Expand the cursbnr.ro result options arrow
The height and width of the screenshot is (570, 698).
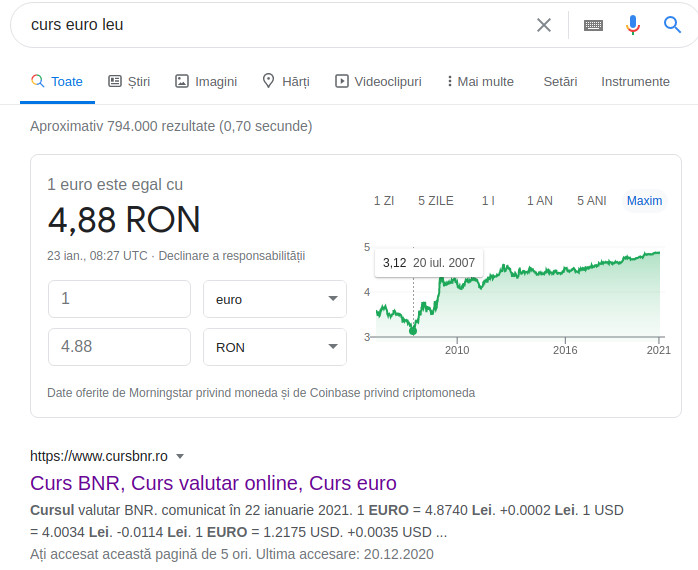(x=180, y=456)
